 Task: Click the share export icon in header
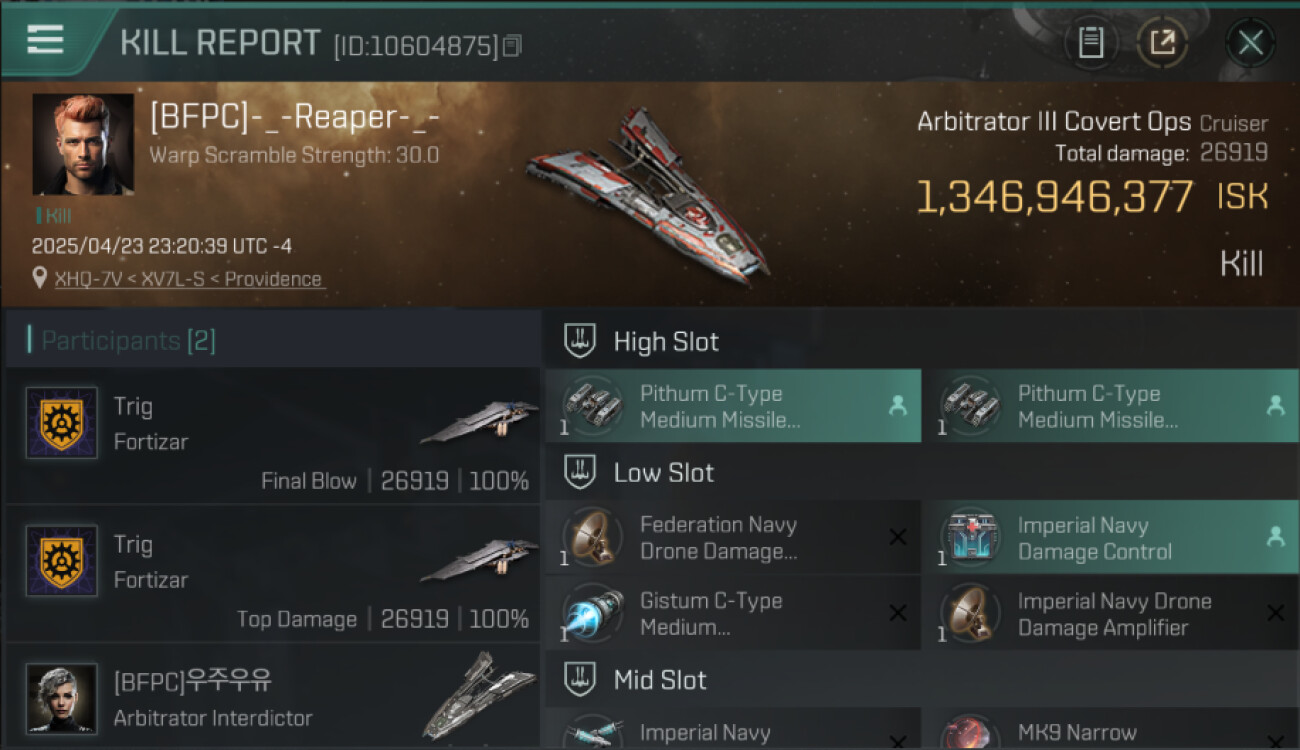[x=1162, y=42]
